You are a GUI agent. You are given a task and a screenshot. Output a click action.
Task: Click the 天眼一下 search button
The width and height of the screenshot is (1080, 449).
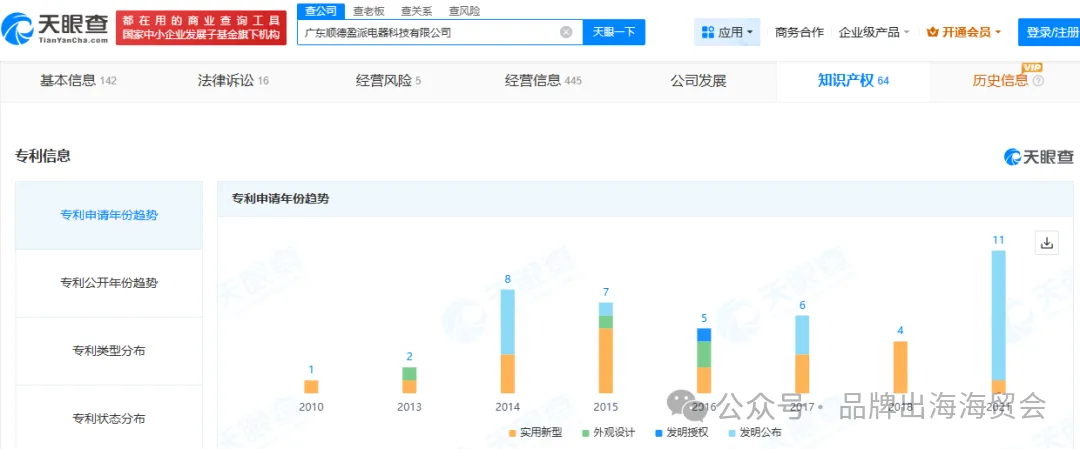tap(614, 32)
